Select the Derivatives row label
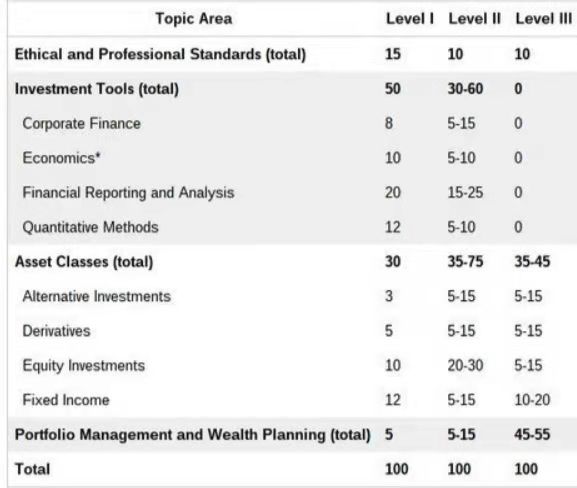Viewport: 577px width, 488px height. [x=56, y=331]
